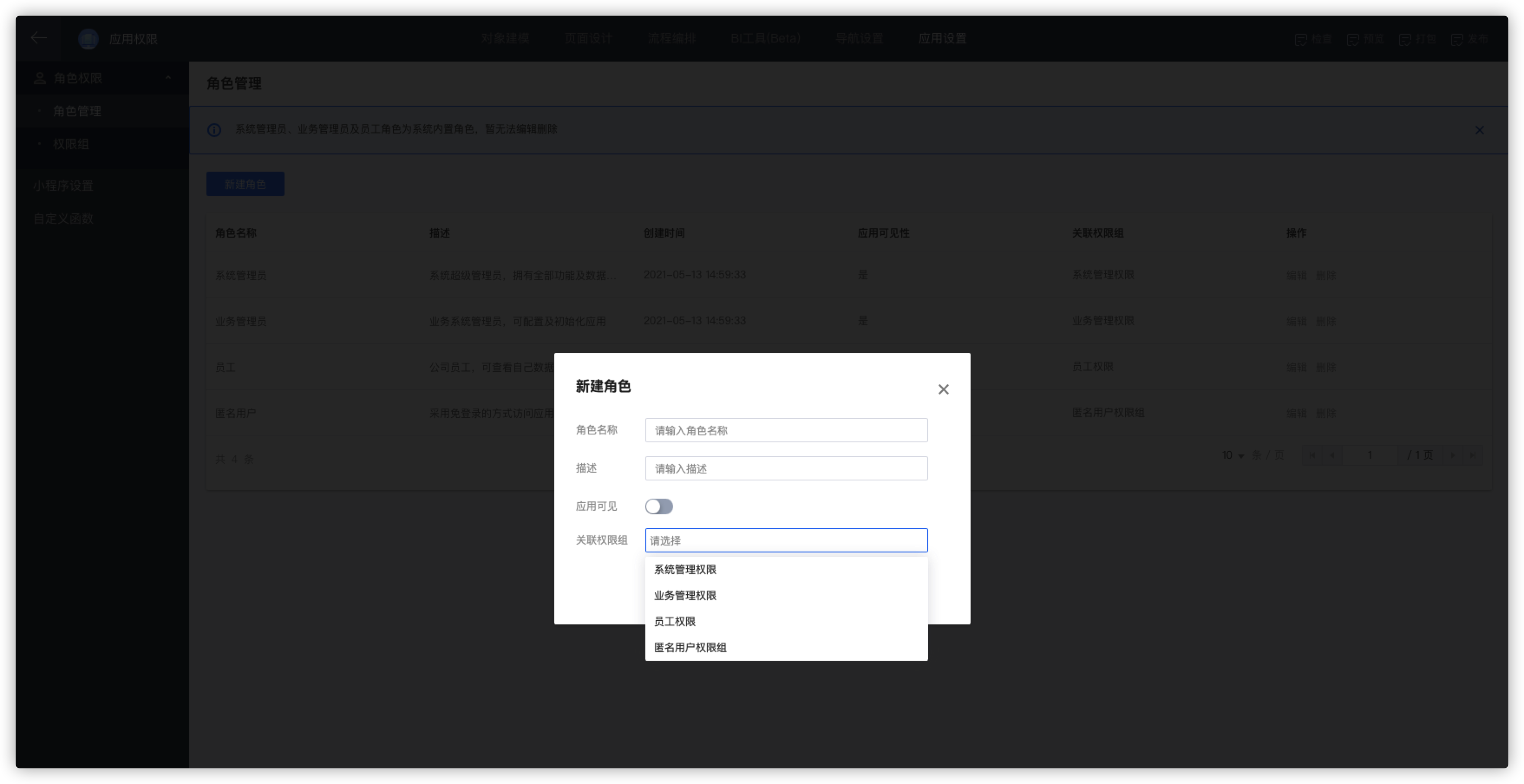Click the last page pagination icon
1524x784 pixels.
coord(1472,455)
